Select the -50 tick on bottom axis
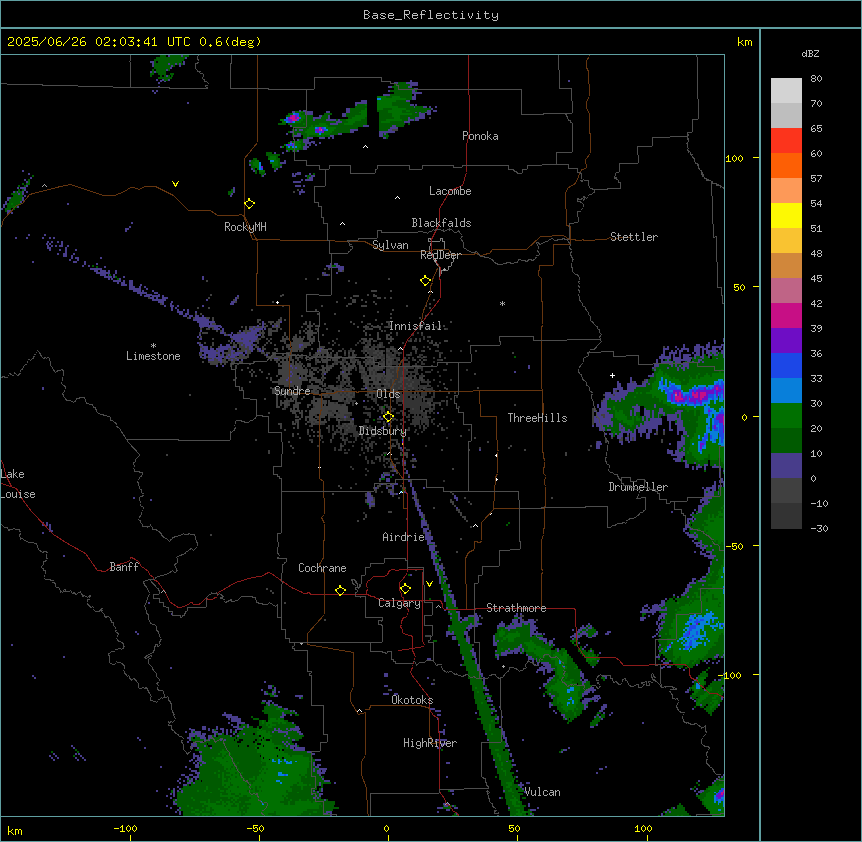The height and width of the screenshot is (842, 862). 255,828
